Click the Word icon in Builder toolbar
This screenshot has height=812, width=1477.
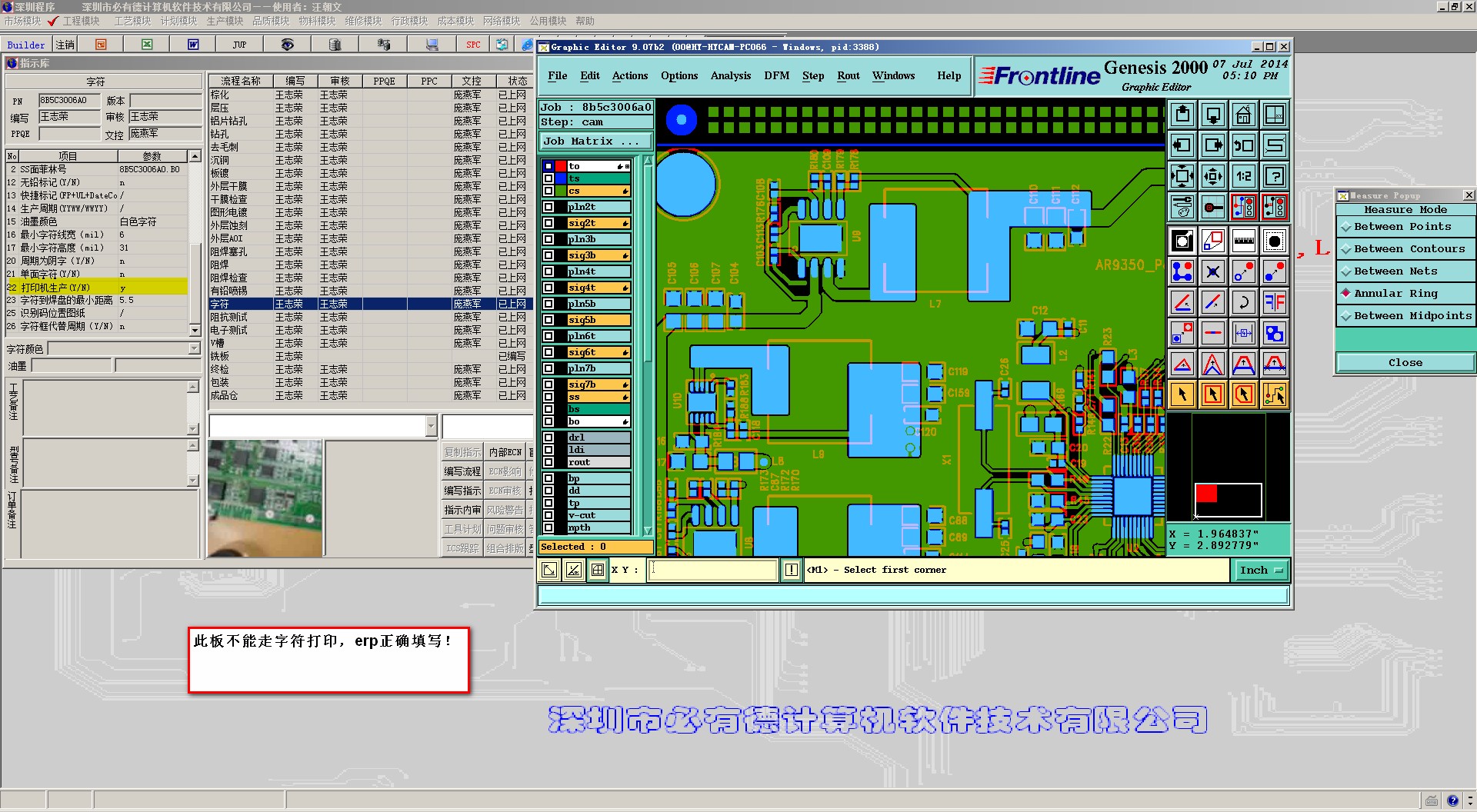[193, 45]
